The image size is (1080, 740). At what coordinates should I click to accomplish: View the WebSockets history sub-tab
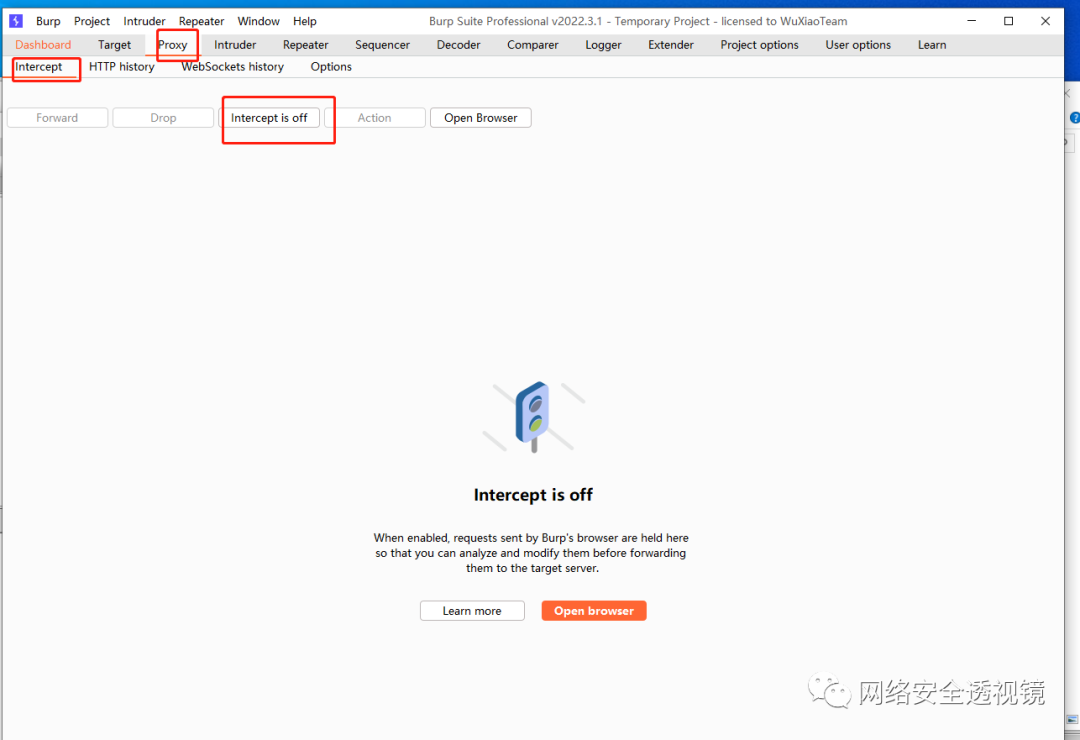pyautogui.click(x=232, y=67)
